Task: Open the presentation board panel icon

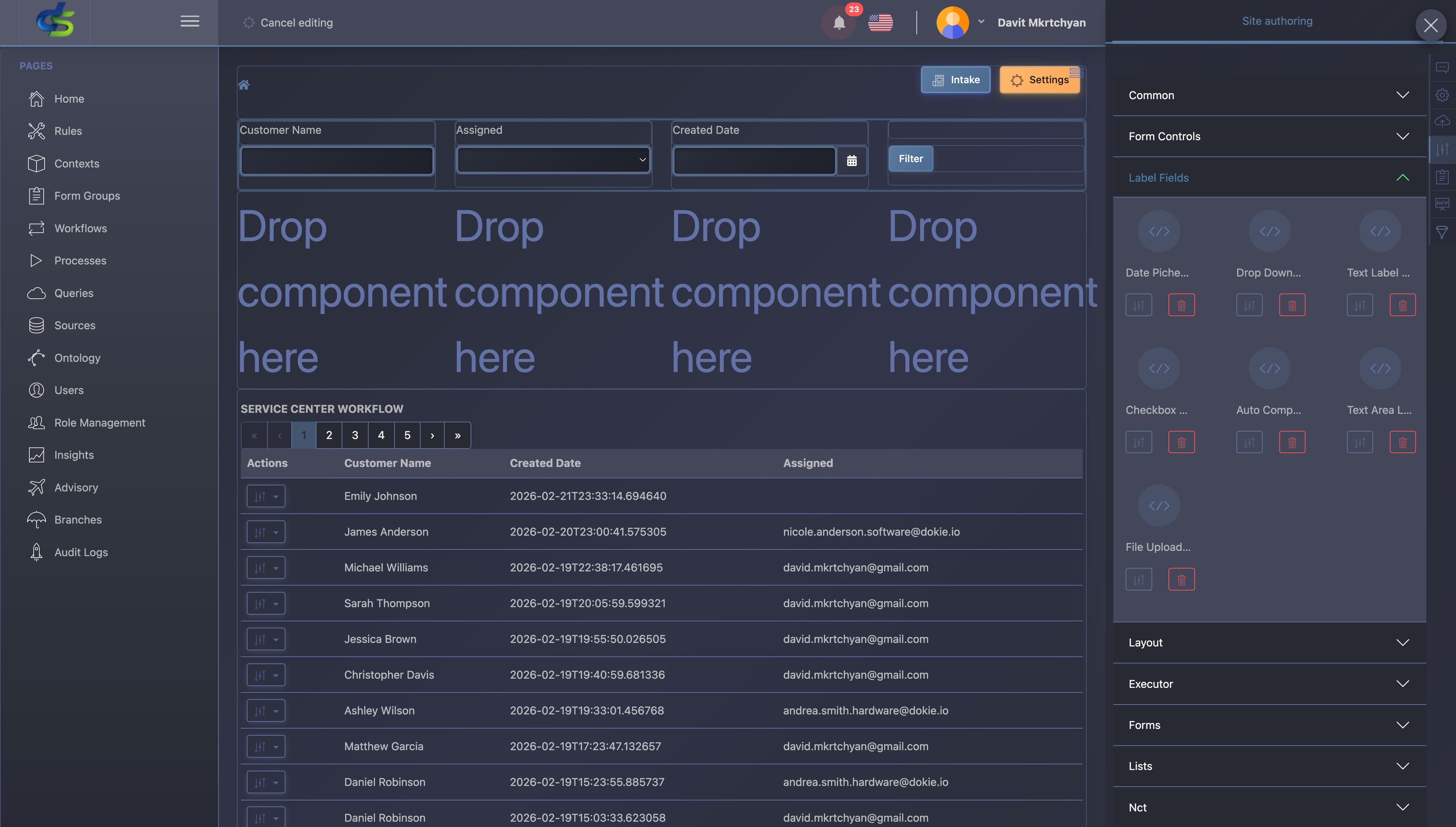Action: [1442, 203]
